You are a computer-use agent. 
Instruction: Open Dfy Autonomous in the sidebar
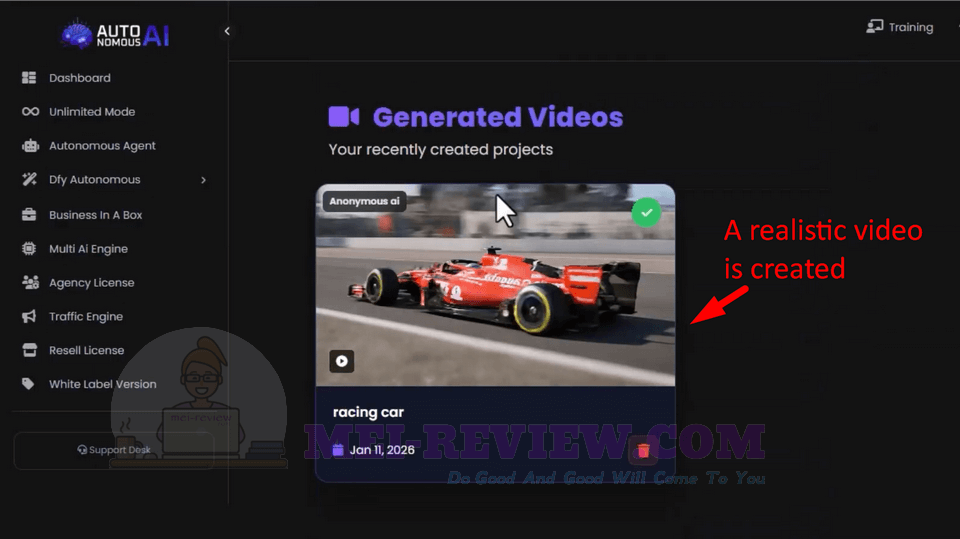click(x=95, y=179)
